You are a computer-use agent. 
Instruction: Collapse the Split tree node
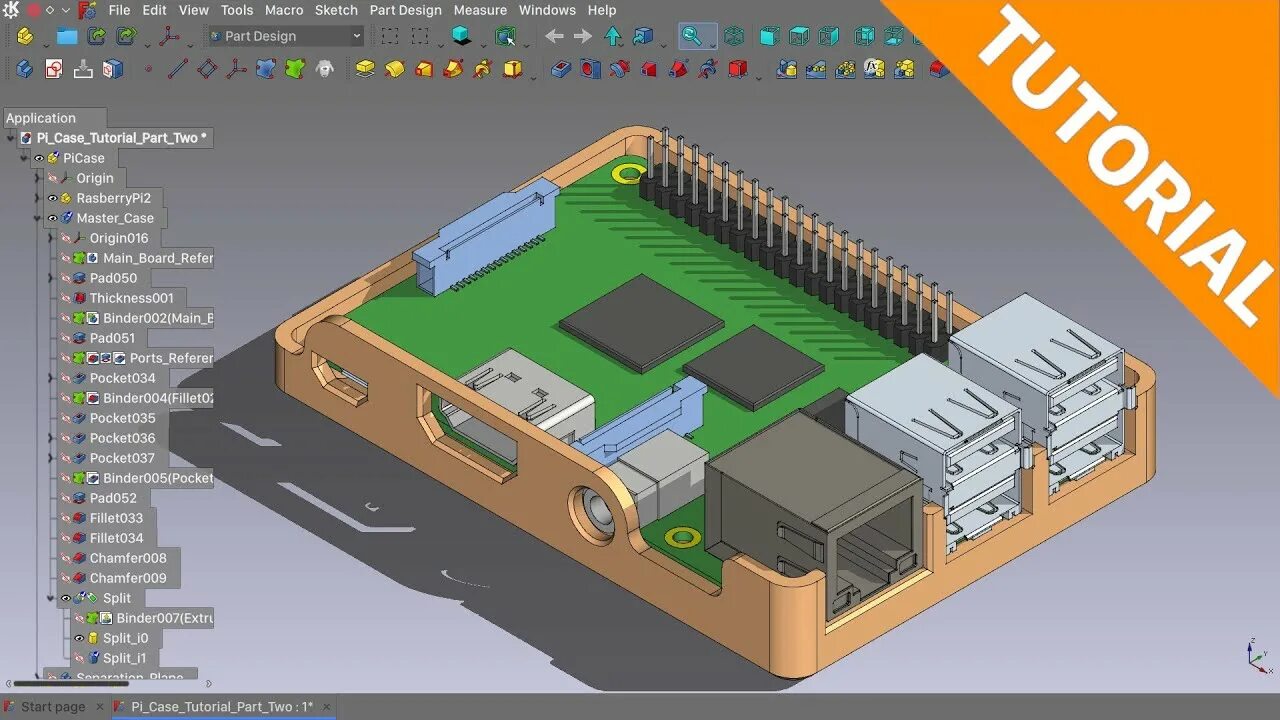[51, 598]
